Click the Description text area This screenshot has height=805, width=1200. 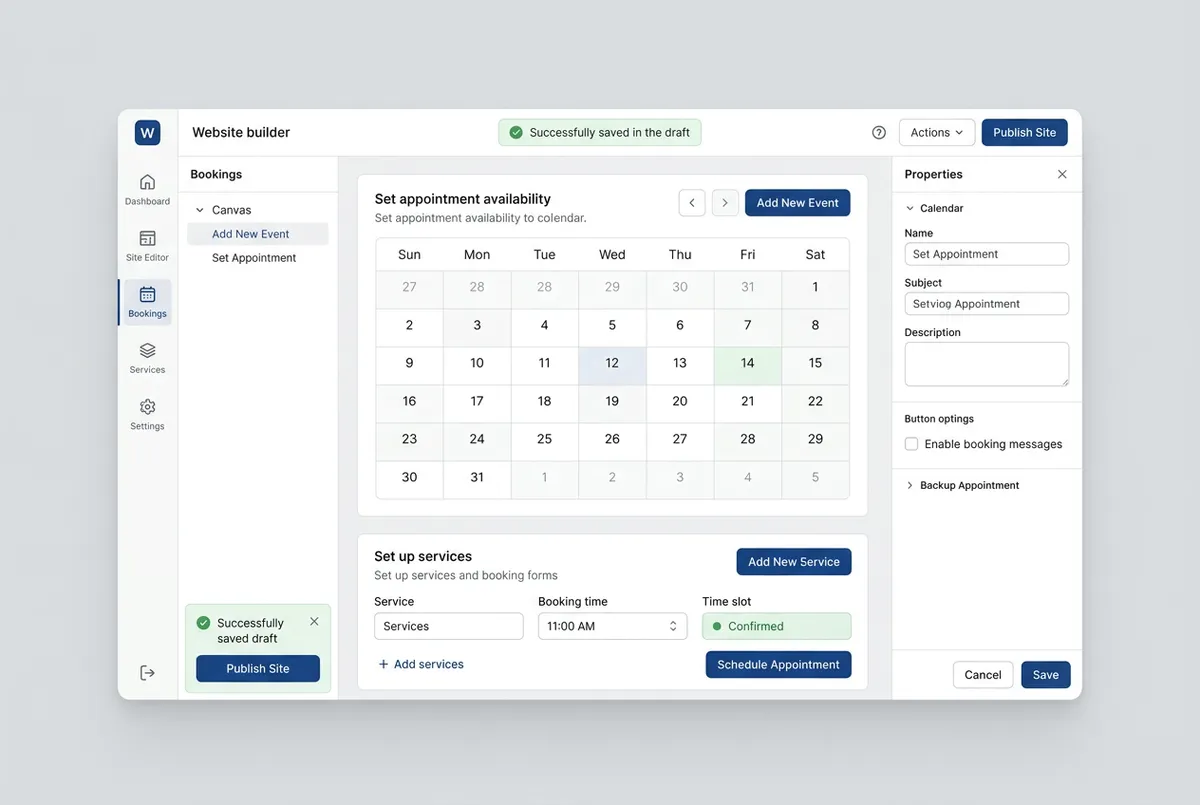click(x=987, y=364)
